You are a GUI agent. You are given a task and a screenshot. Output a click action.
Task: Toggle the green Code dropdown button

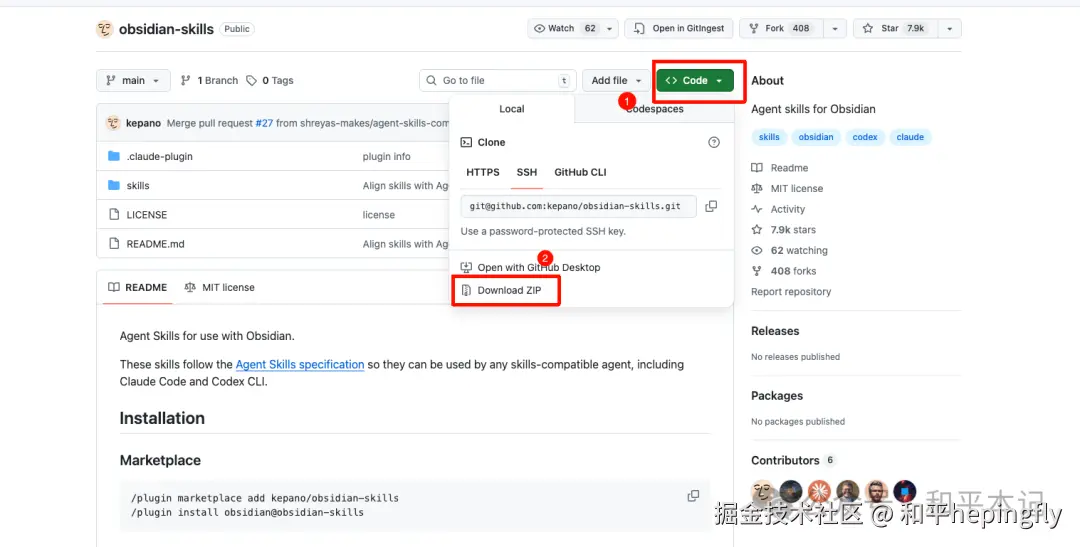point(695,81)
